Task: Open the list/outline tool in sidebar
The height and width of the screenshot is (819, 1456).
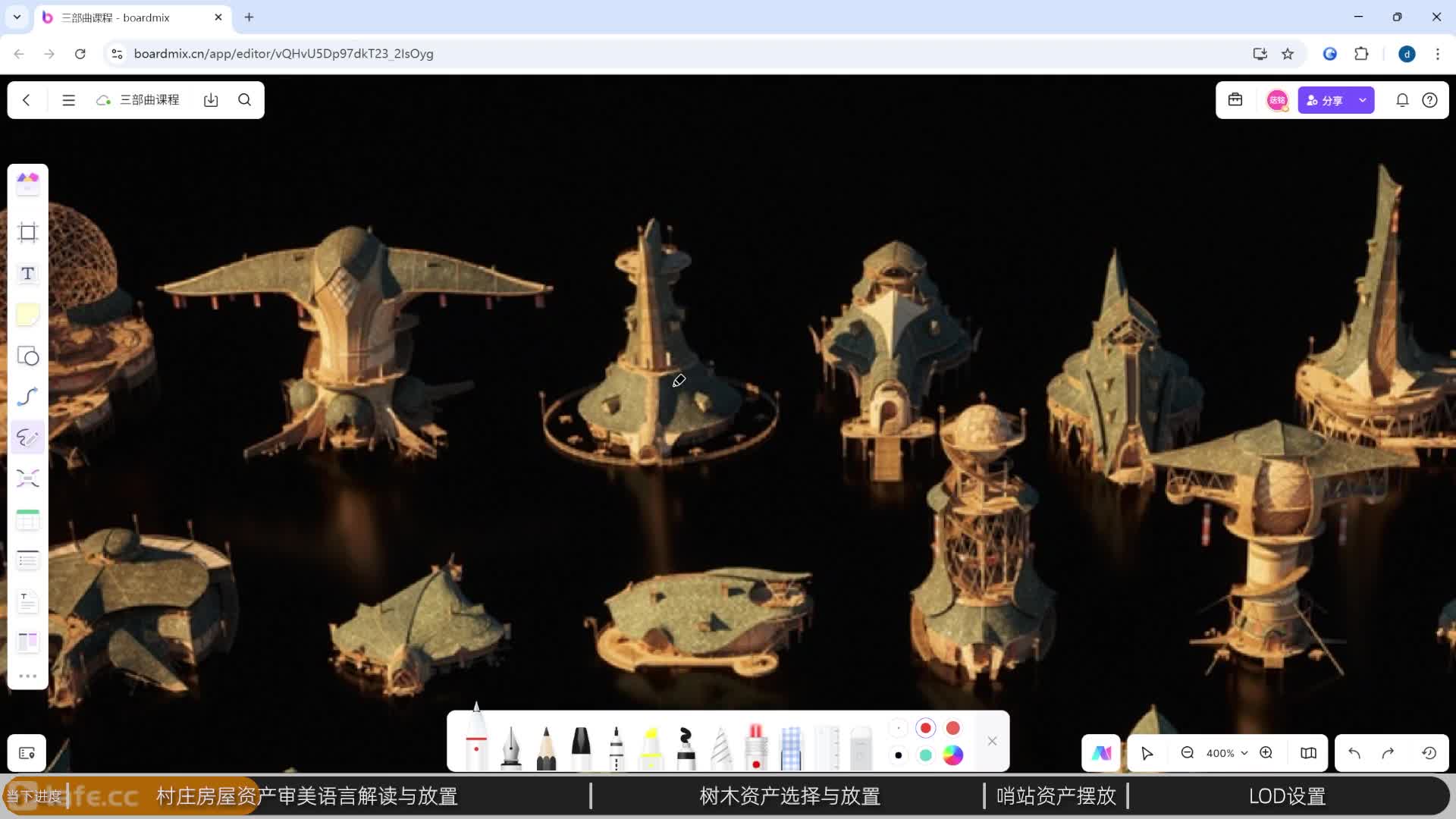Action: pyautogui.click(x=28, y=560)
